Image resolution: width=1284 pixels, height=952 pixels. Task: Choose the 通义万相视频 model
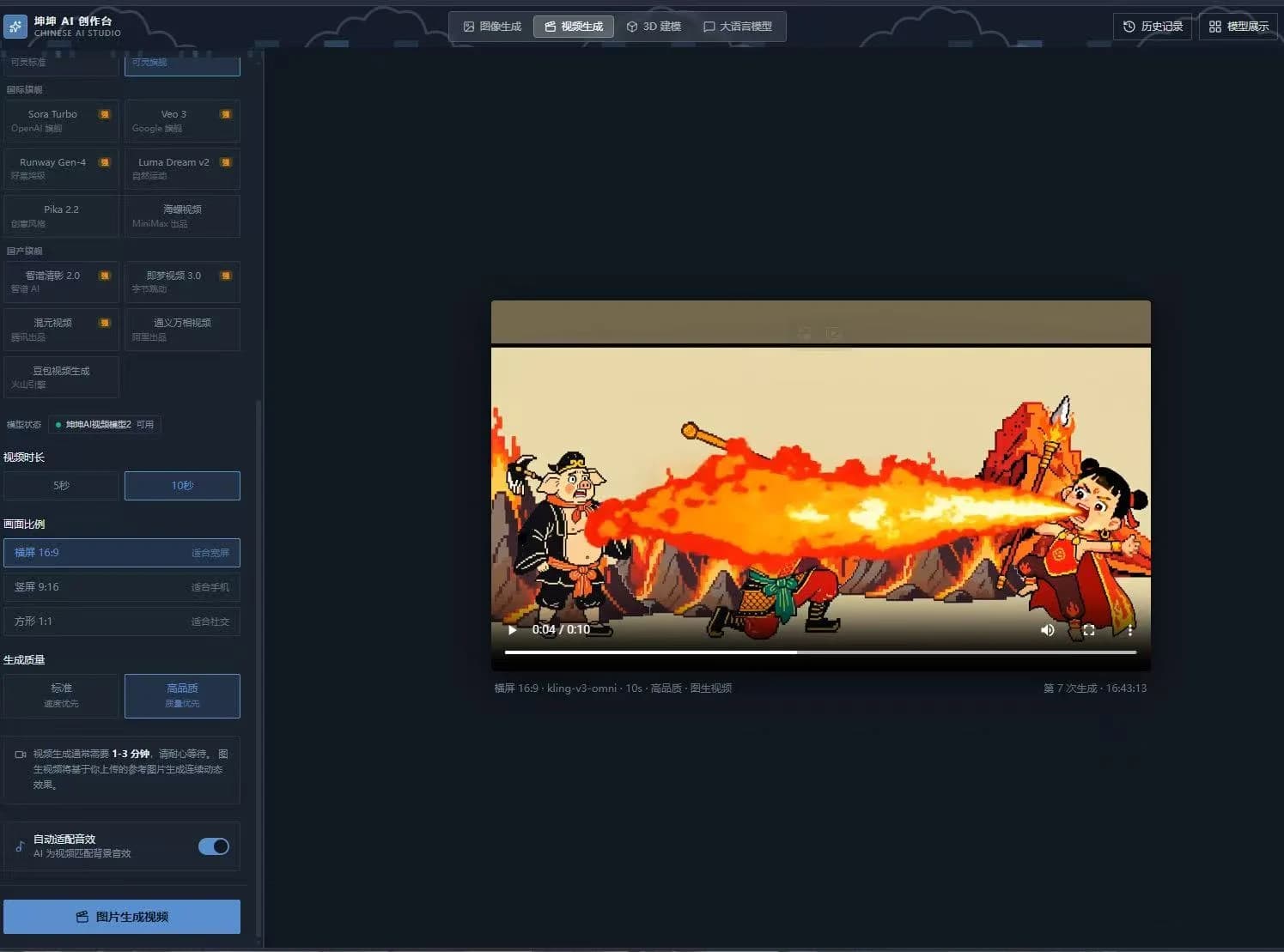(182, 330)
